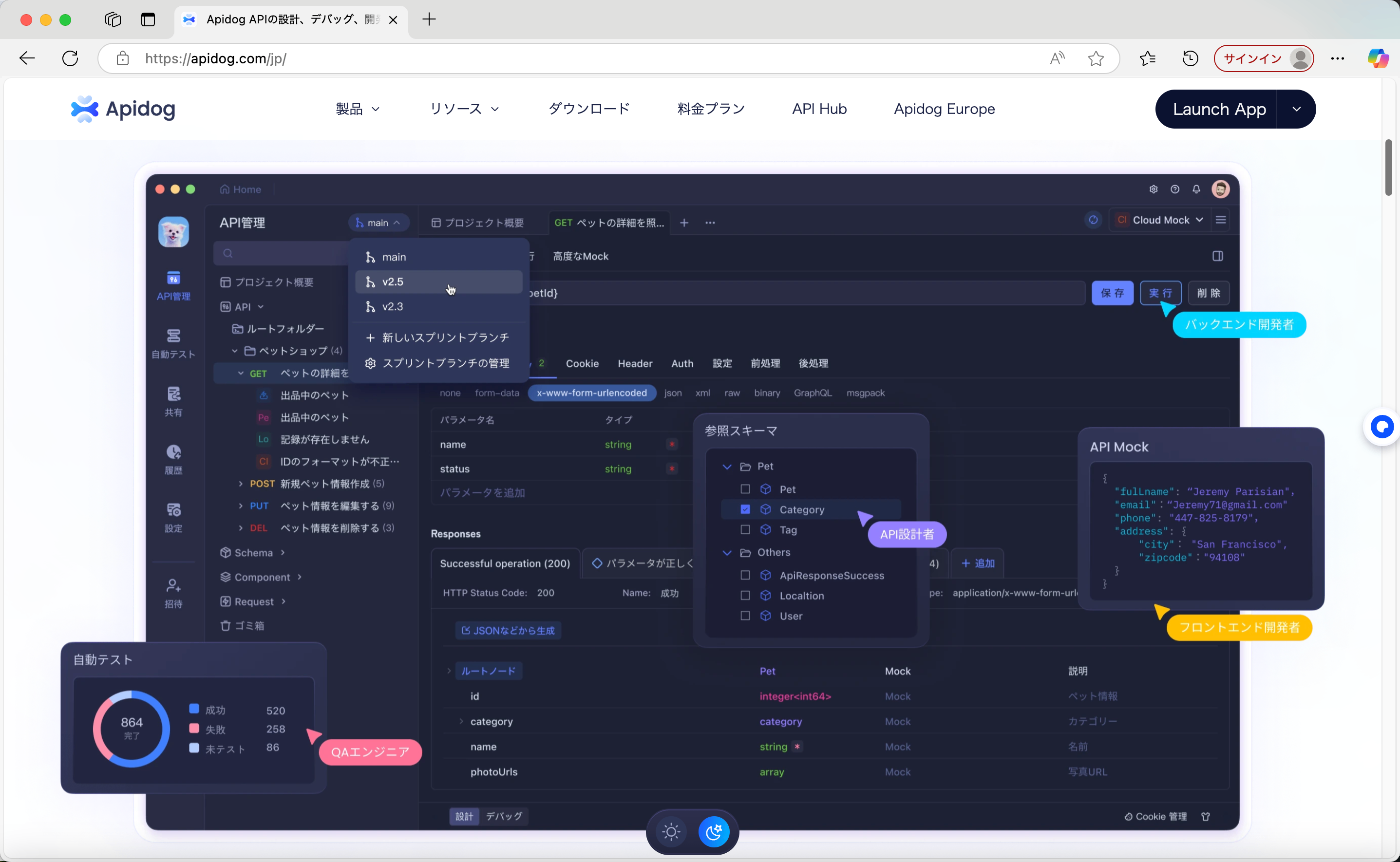Select the v2.5 branch
The image size is (1400, 862).
[439, 282]
